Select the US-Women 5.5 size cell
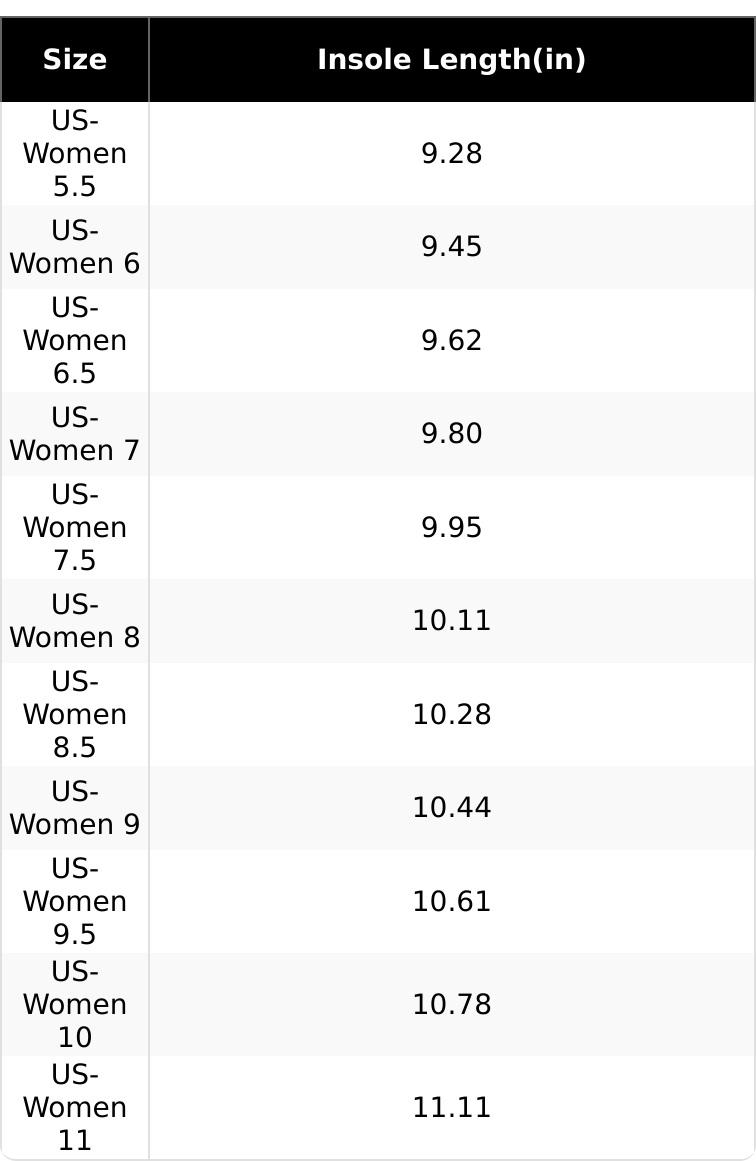Screen dimensions: 756x1161 pos(75,154)
